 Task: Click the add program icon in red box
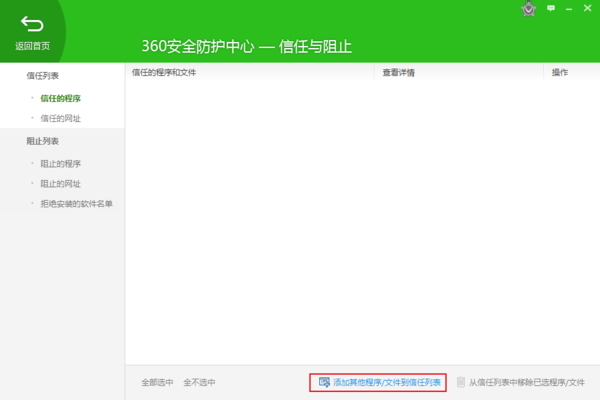[x=324, y=382]
